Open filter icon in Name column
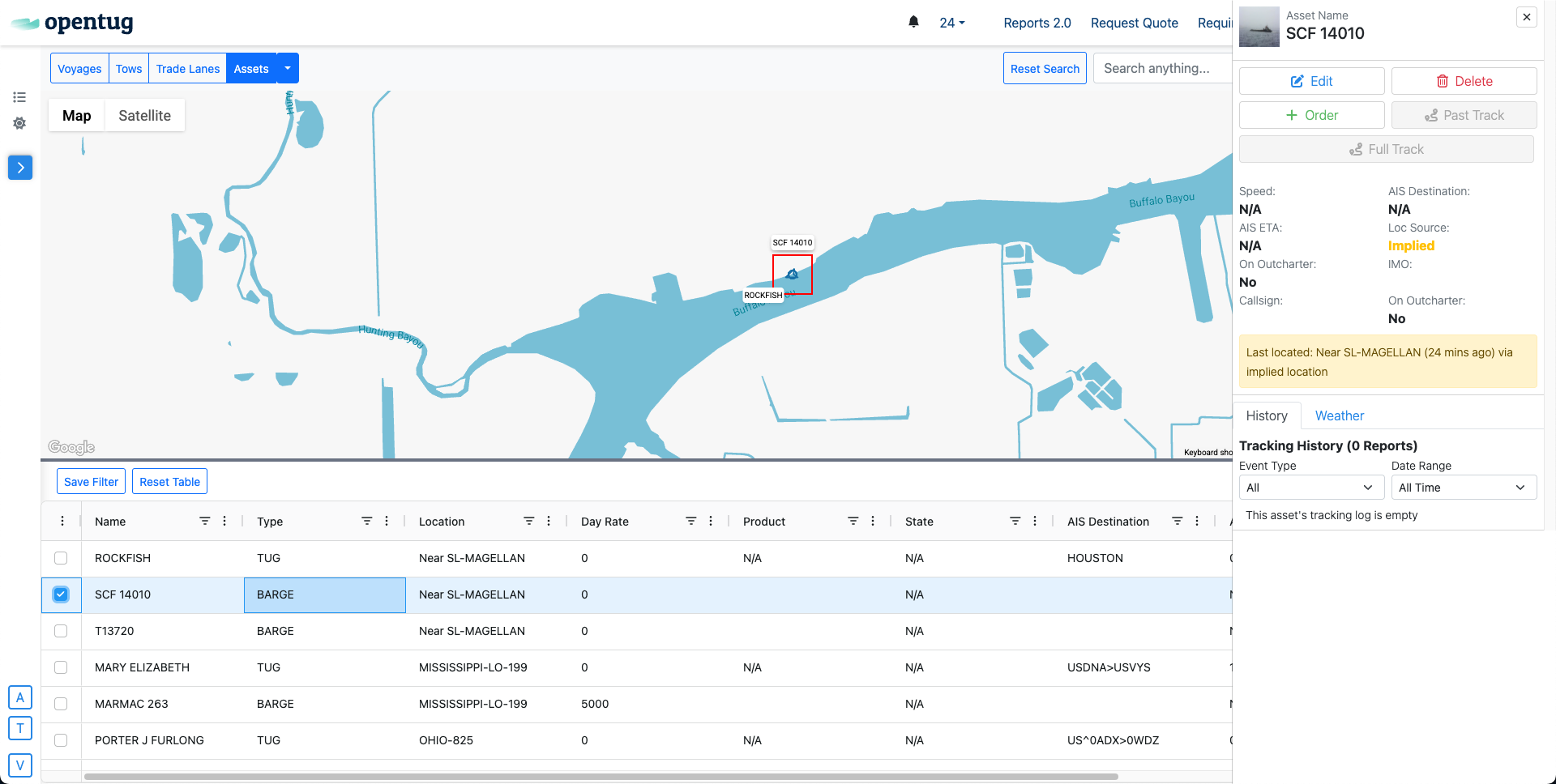1556x784 pixels. (205, 521)
